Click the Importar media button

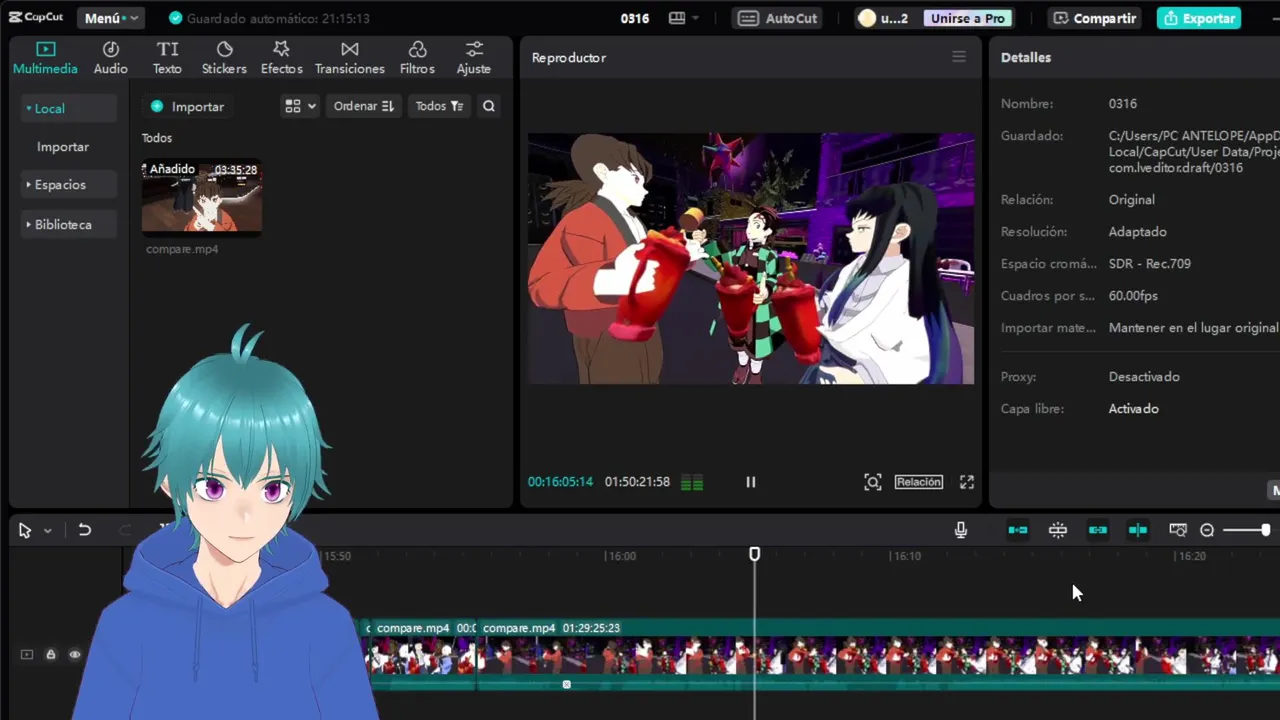pyautogui.click(x=187, y=106)
